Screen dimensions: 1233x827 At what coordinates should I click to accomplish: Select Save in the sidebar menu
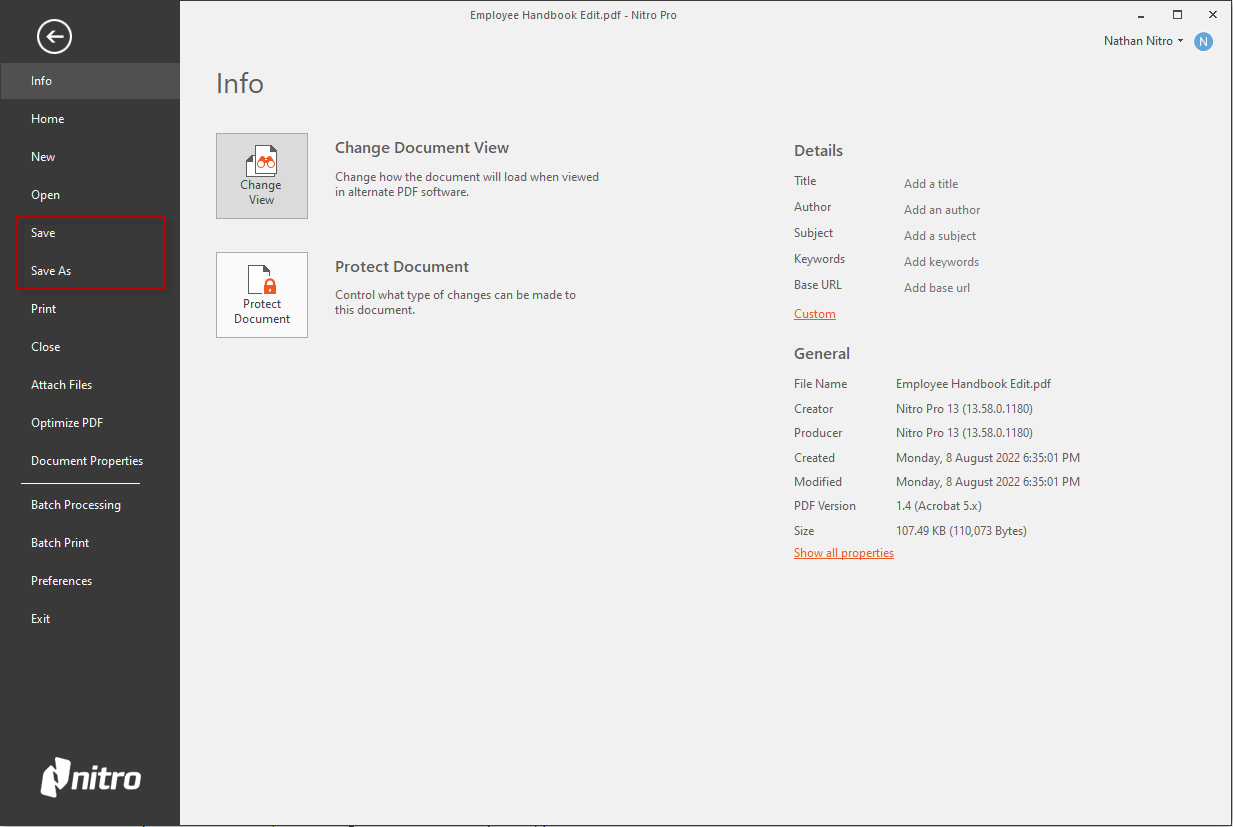(x=43, y=233)
